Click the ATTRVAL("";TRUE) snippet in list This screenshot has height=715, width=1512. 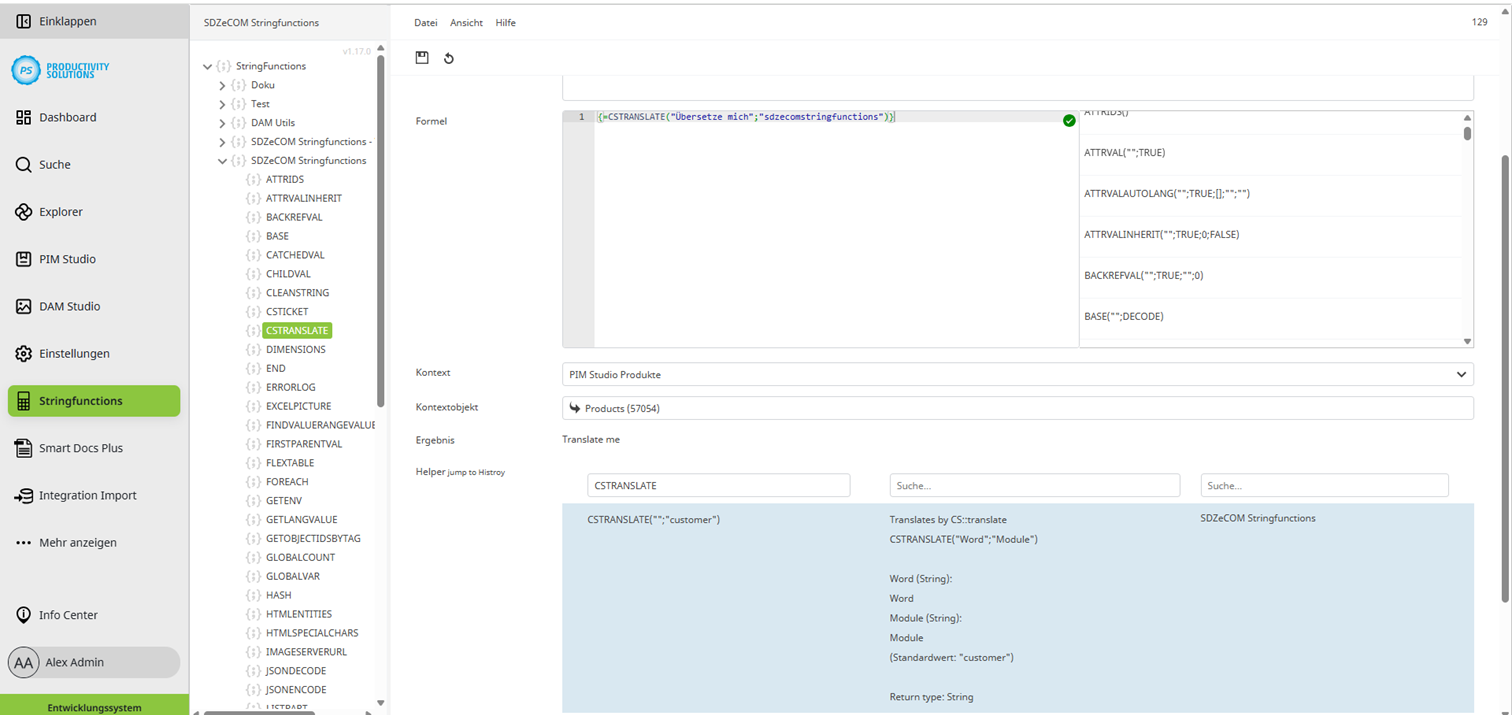(x=1124, y=153)
